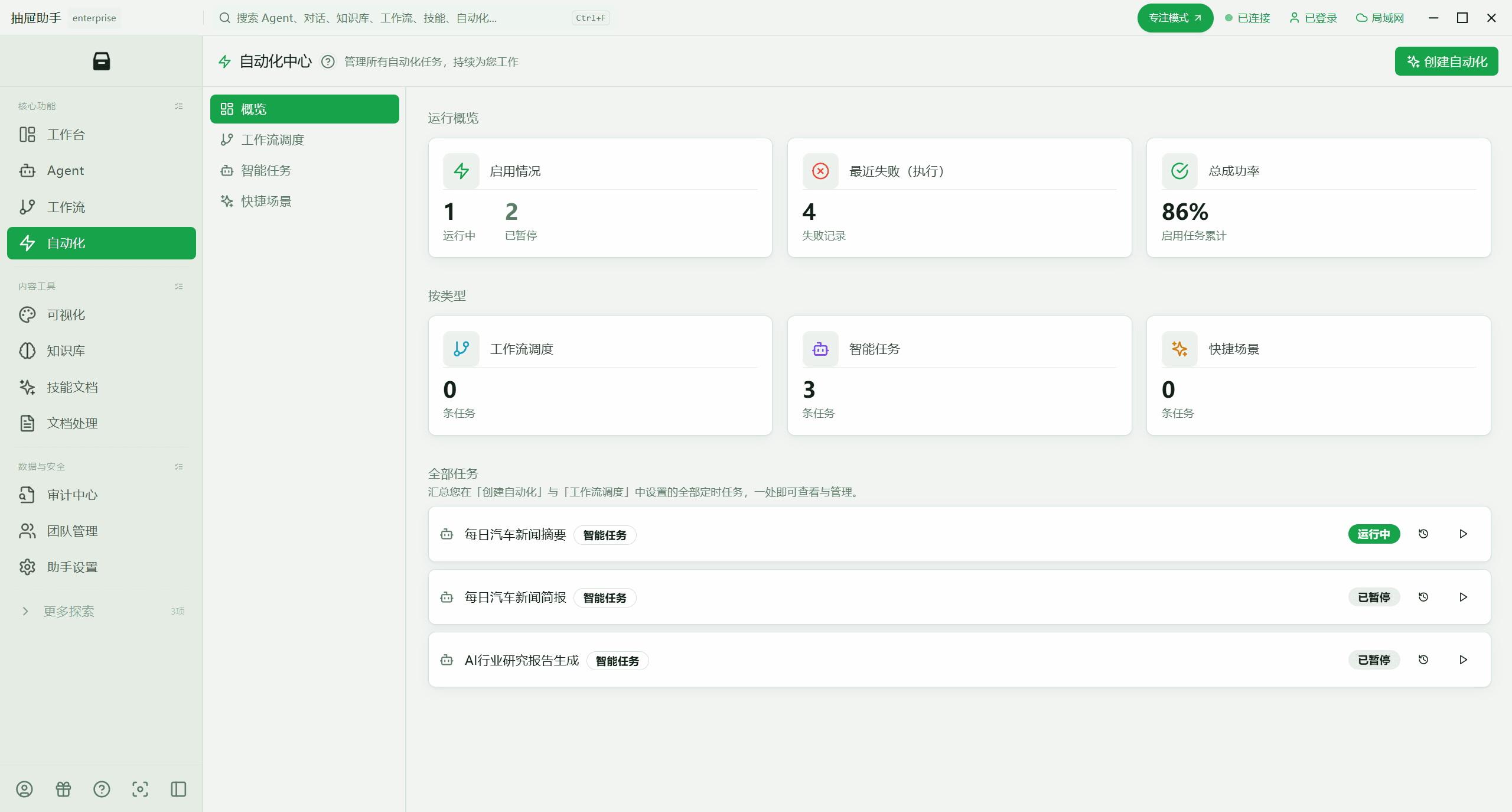Click the 快捷场景 sparkle card icon
Screen dimensions: 1512x812
point(1179,349)
